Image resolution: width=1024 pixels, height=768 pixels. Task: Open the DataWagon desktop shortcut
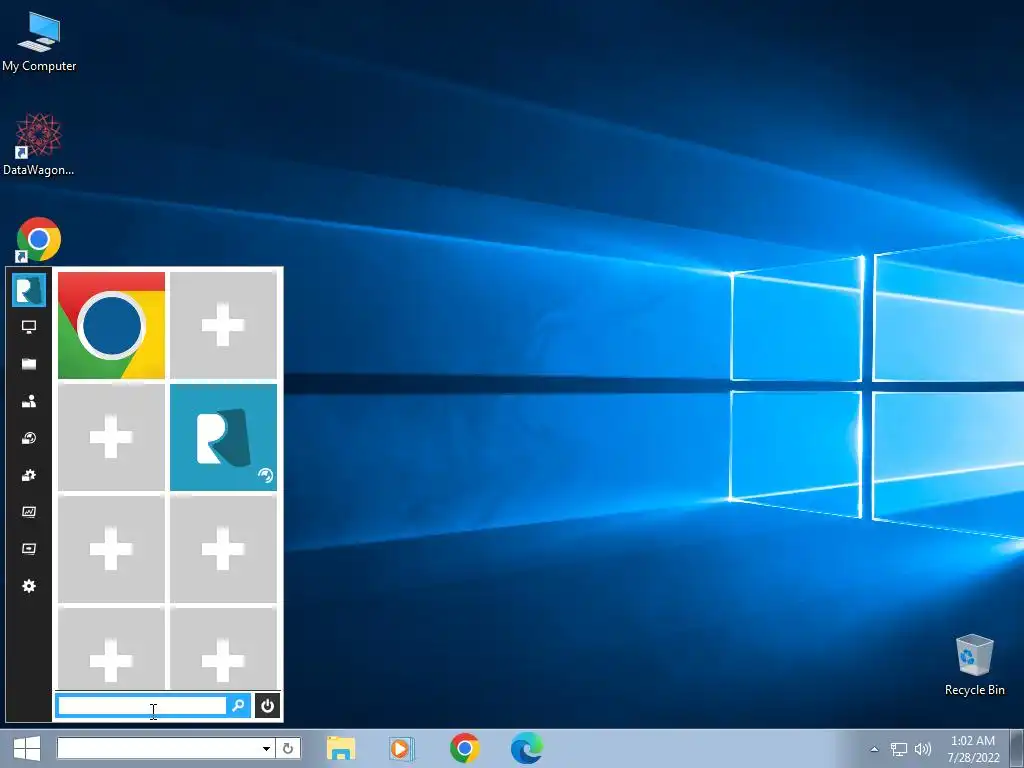[39, 145]
